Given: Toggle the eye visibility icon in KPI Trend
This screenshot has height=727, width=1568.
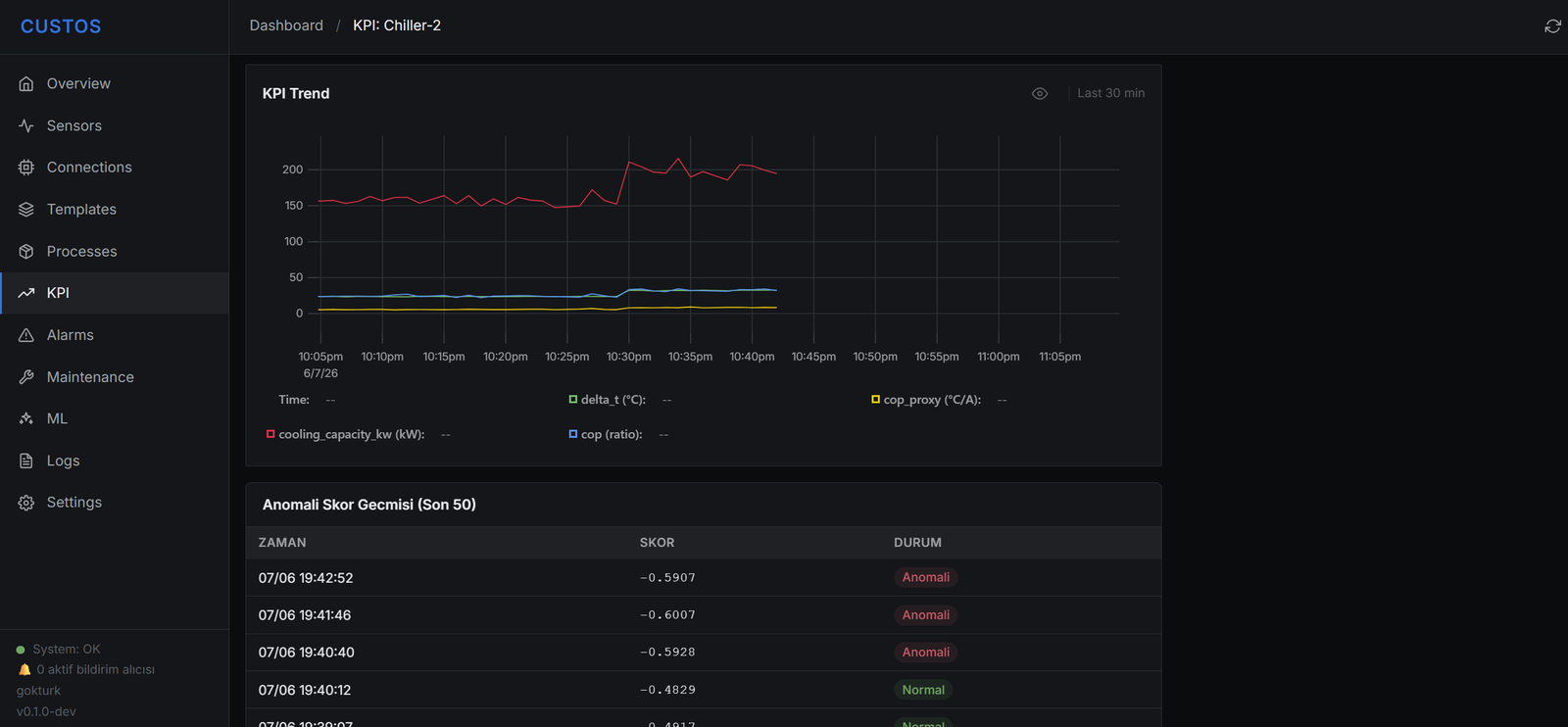Looking at the screenshot, I should pyautogui.click(x=1040, y=94).
